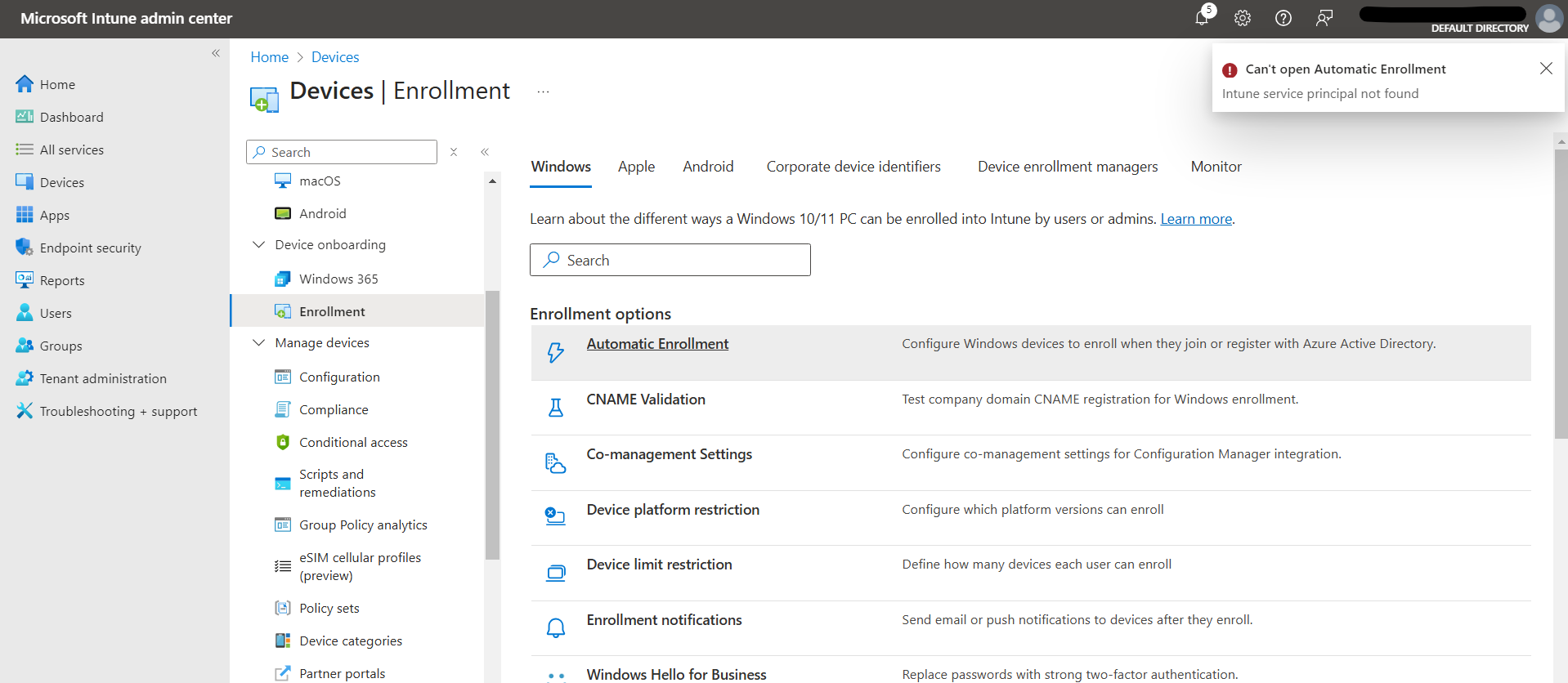Click the Device platform restriction icon
The width and height of the screenshot is (1568, 683).
pyautogui.click(x=556, y=516)
